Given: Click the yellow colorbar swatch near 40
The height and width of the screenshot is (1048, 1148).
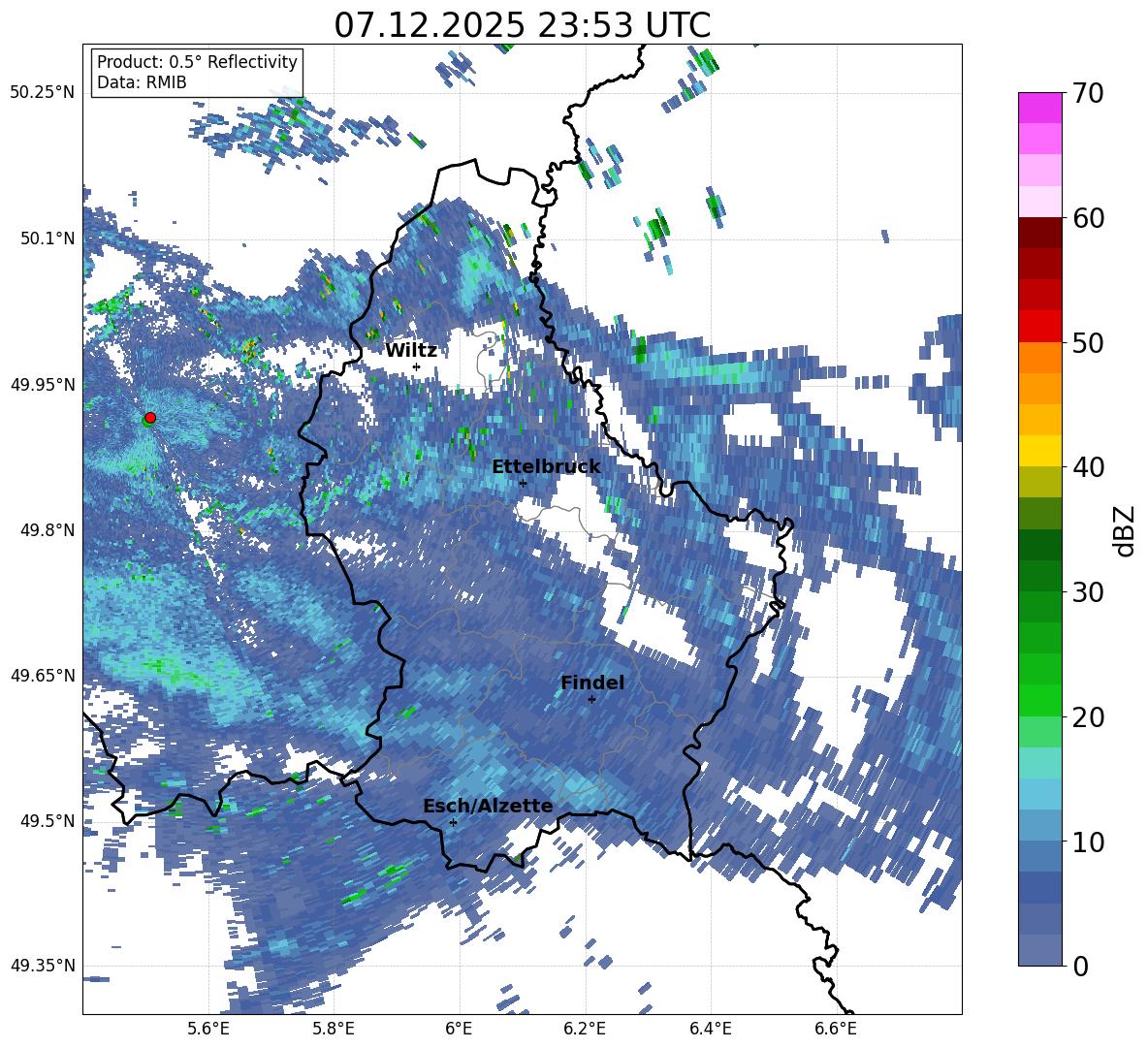Looking at the screenshot, I should pyautogui.click(x=1039, y=451).
